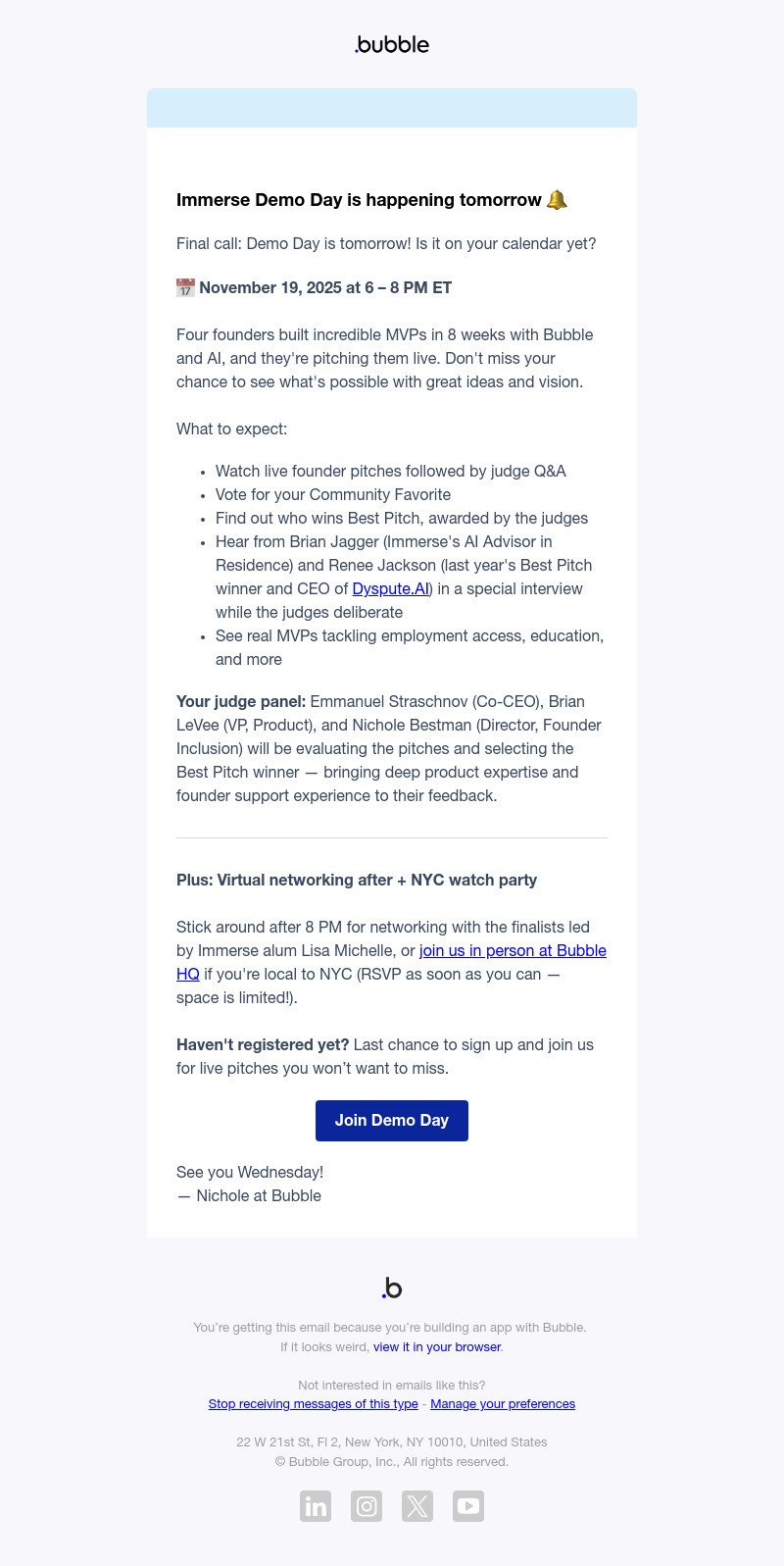Click the small b logo in the footer
Viewport: 784px width, 1566px height.
coord(391,1288)
